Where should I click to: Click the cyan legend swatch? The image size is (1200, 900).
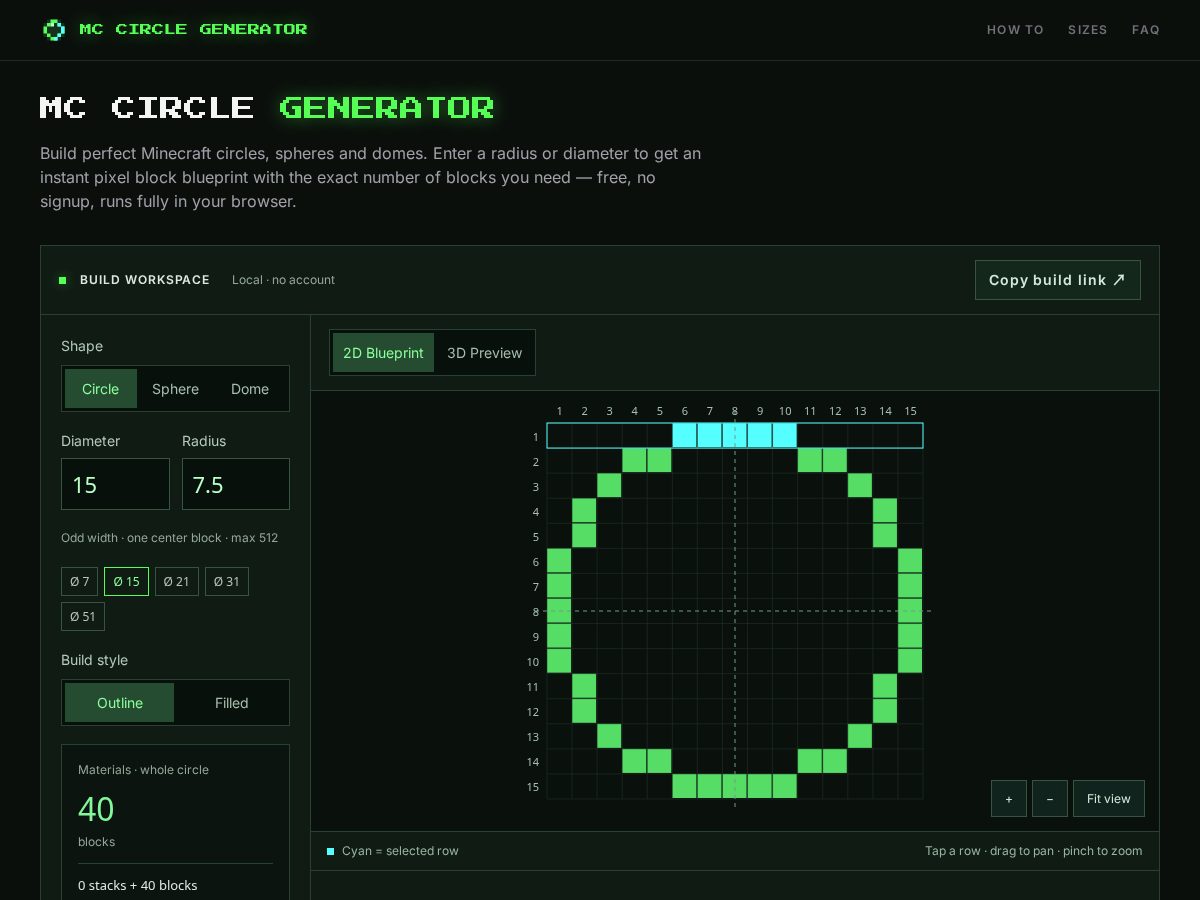click(331, 851)
